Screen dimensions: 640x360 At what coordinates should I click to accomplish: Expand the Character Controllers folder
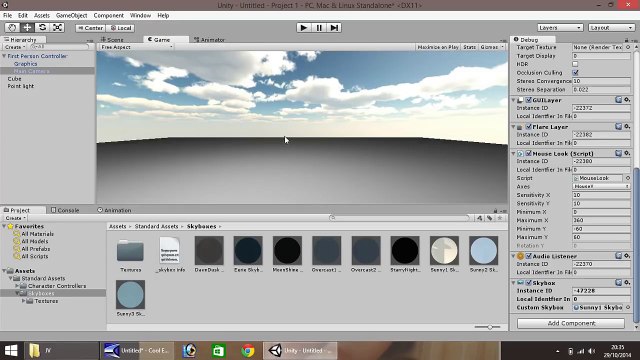[x=18, y=286]
